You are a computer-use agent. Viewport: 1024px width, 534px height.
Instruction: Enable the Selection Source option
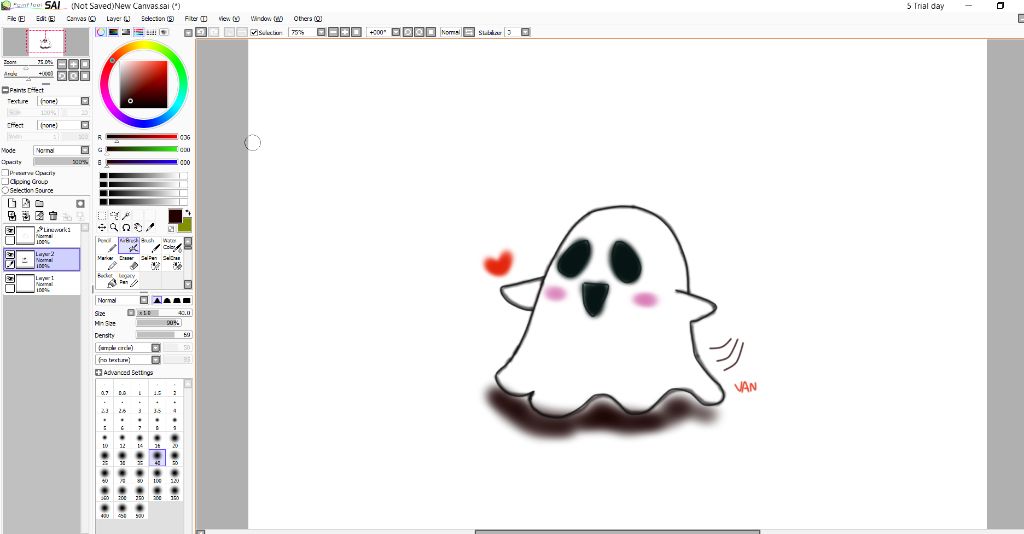tap(5, 190)
